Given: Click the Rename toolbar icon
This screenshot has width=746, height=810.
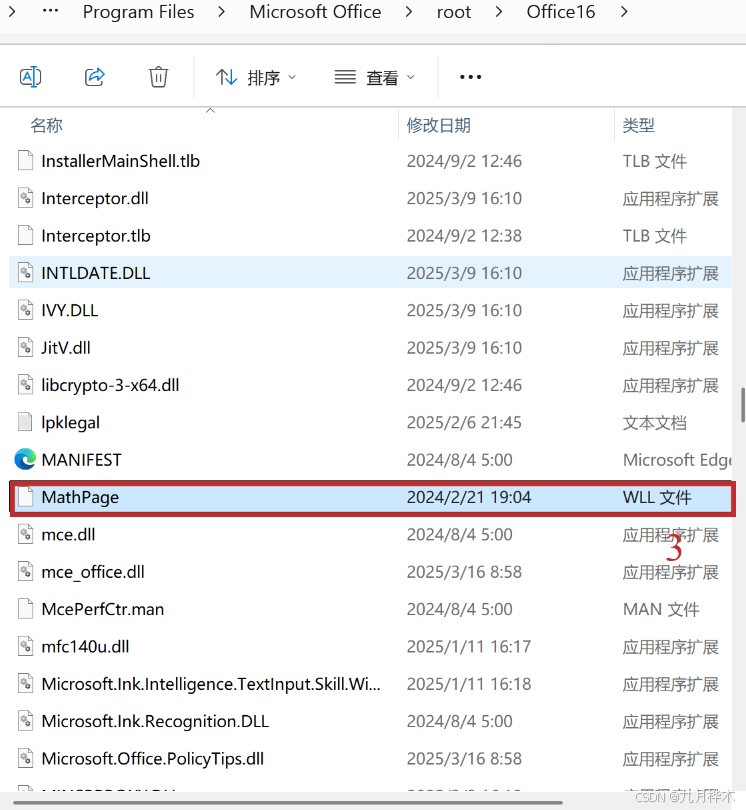Looking at the screenshot, I should click(x=30, y=77).
